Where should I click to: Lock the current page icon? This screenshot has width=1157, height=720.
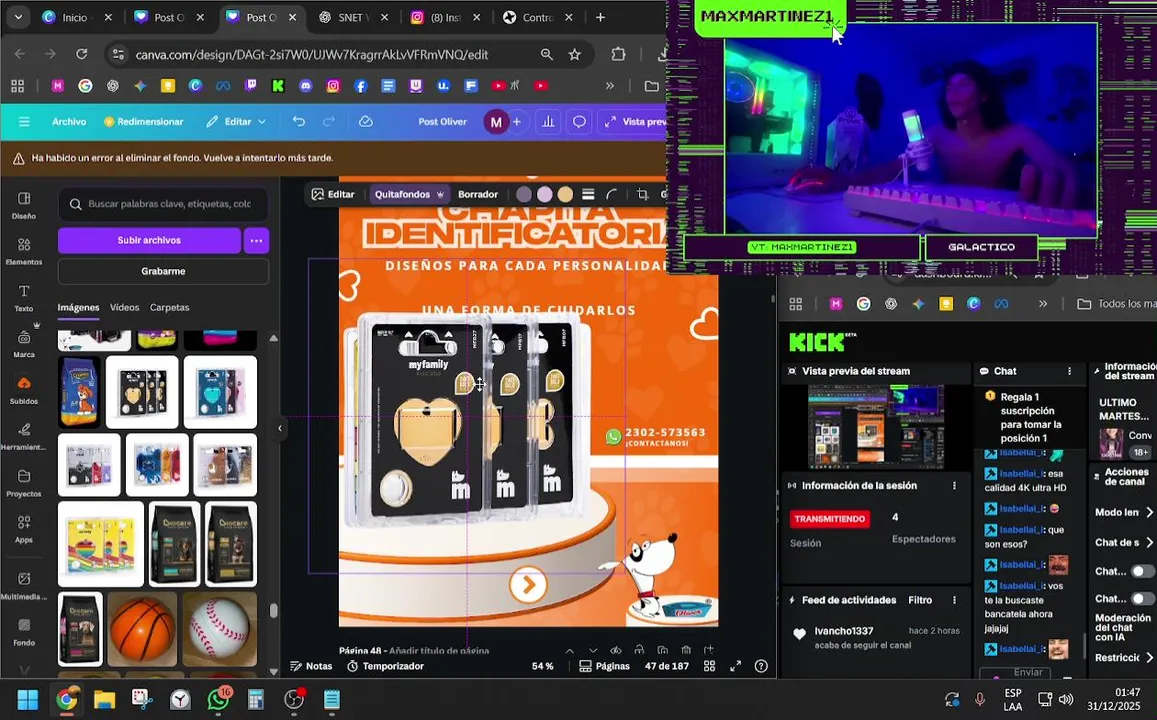tap(639, 650)
